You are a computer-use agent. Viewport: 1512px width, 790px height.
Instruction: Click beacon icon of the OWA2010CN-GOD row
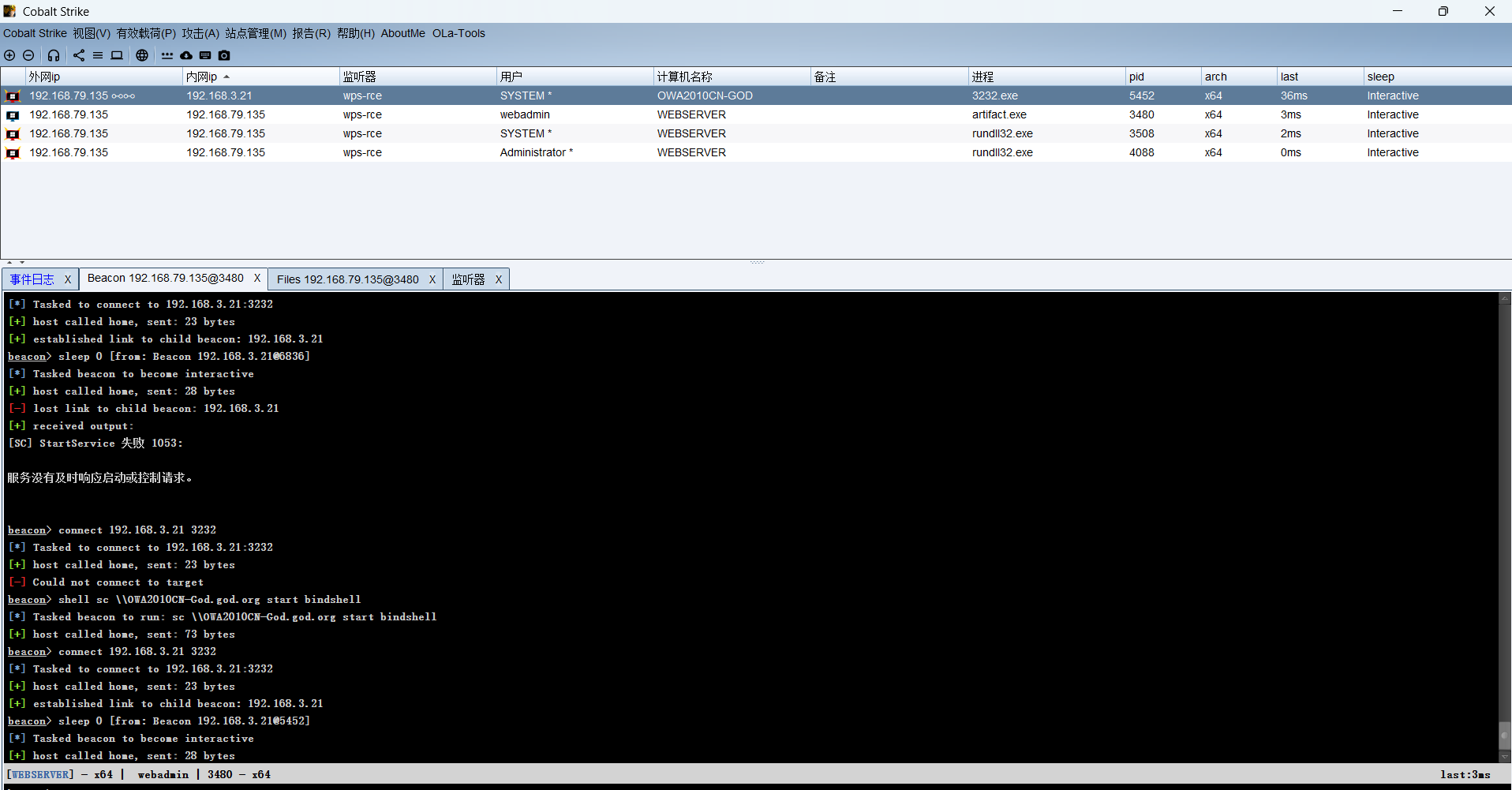[13, 96]
